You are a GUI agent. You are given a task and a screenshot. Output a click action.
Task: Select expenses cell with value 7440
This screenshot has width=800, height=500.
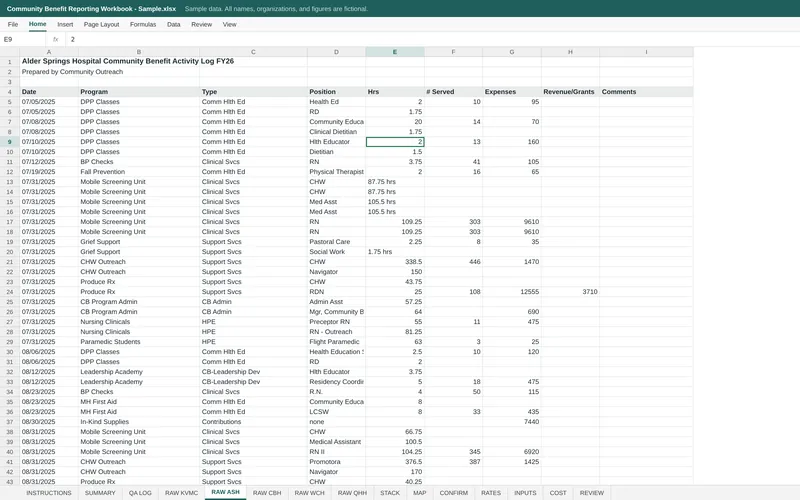click(x=512, y=422)
